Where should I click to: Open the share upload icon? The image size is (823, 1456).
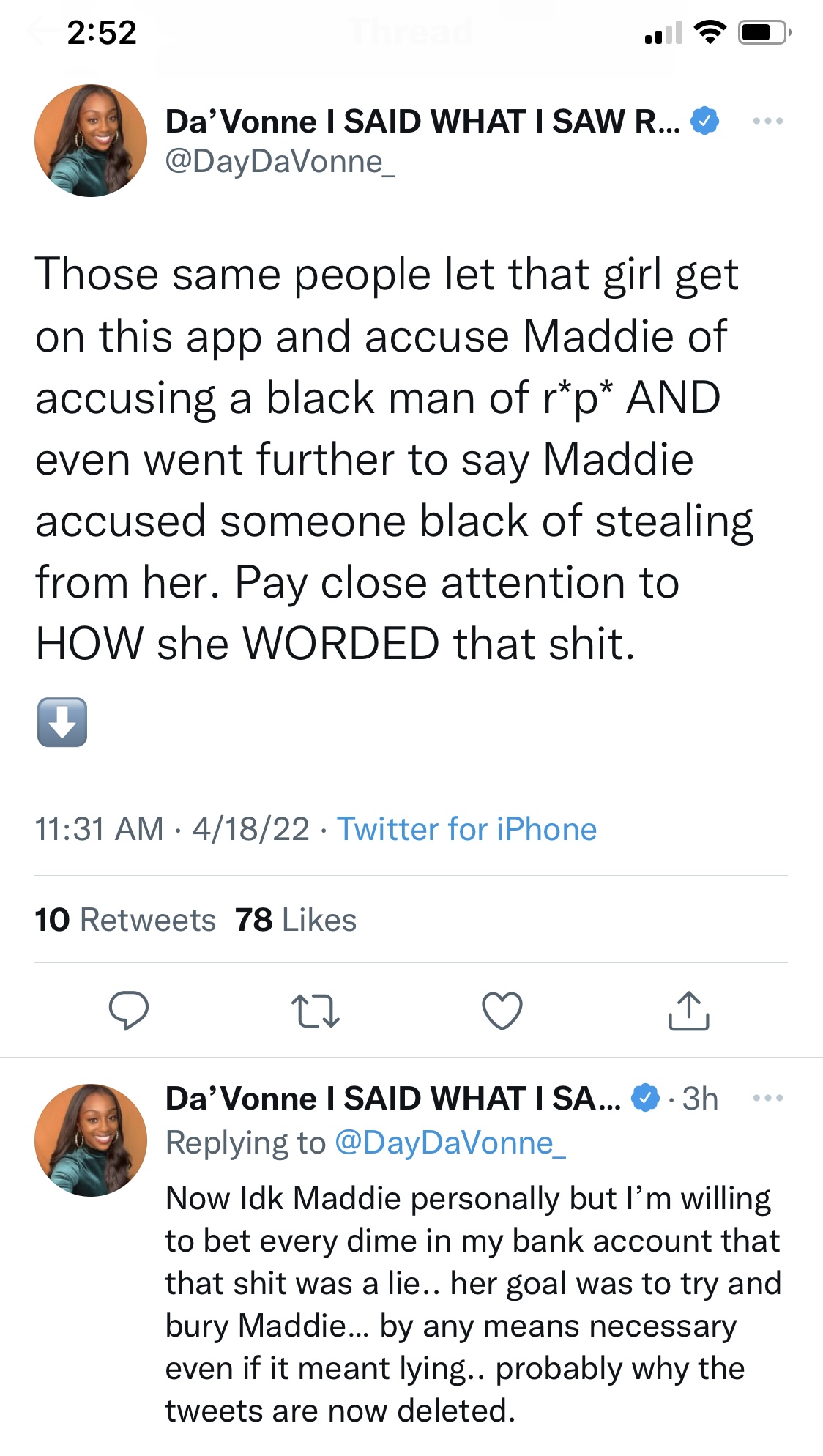[x=689, y=1011]
